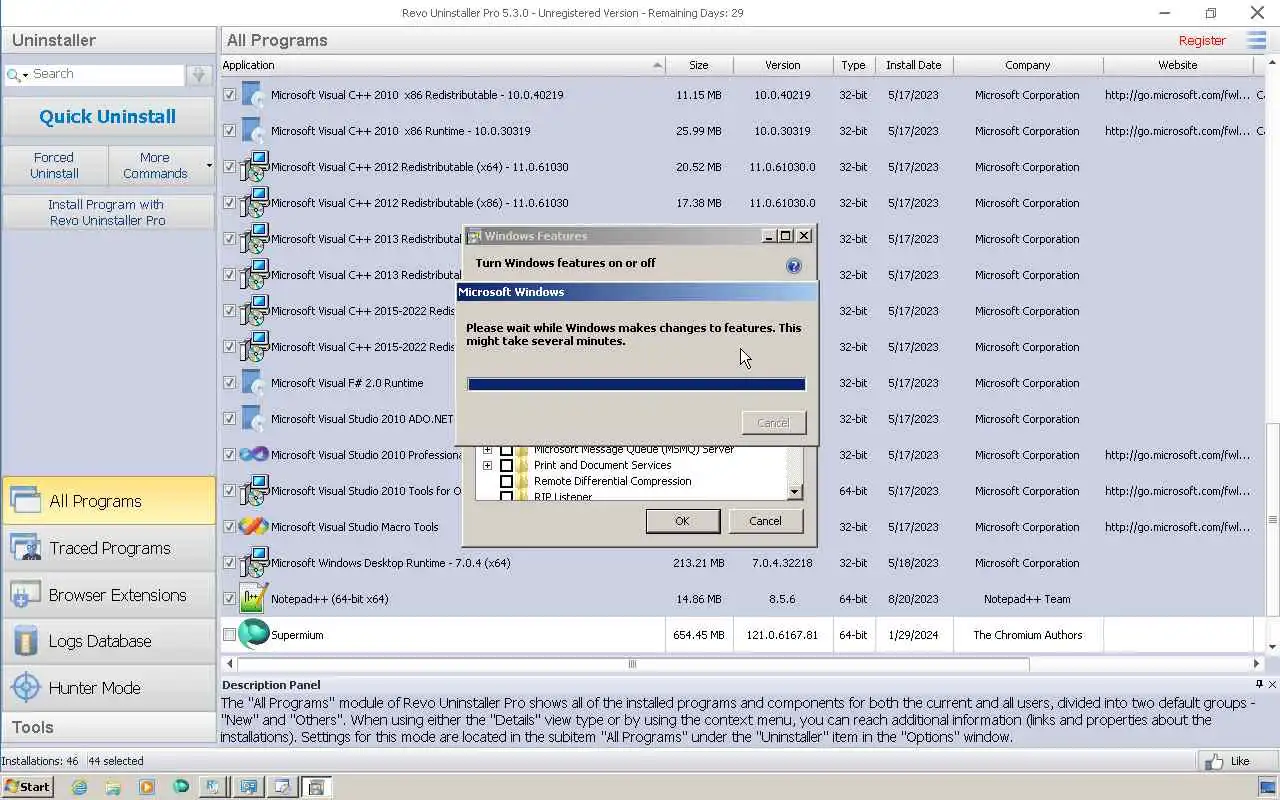This screenshot has height=800, width=1280.
Task: Switch to the Logs Database tab
Action: pyautogui.click(x=109, y=641)
